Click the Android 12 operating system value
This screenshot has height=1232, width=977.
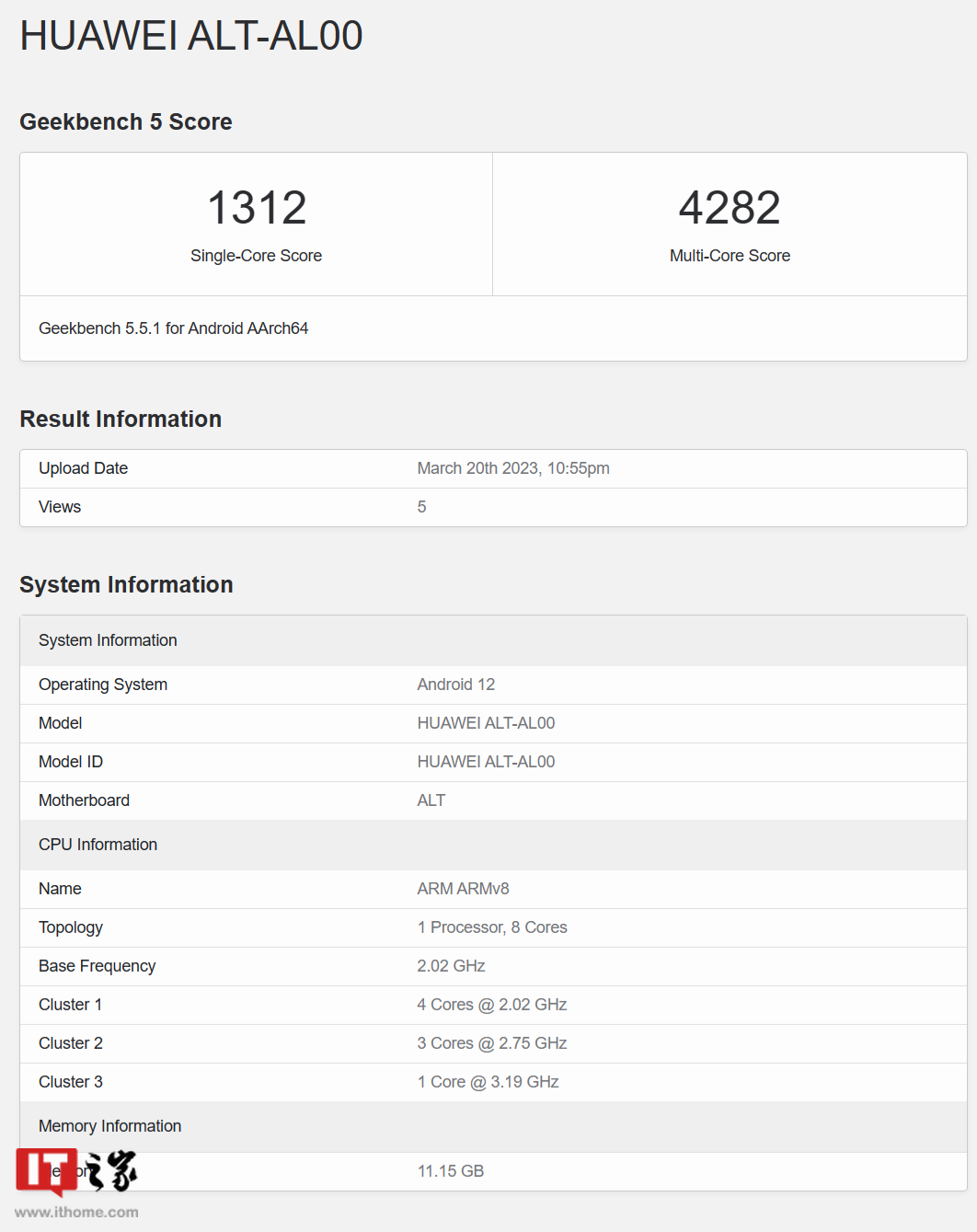pos(455,685)
